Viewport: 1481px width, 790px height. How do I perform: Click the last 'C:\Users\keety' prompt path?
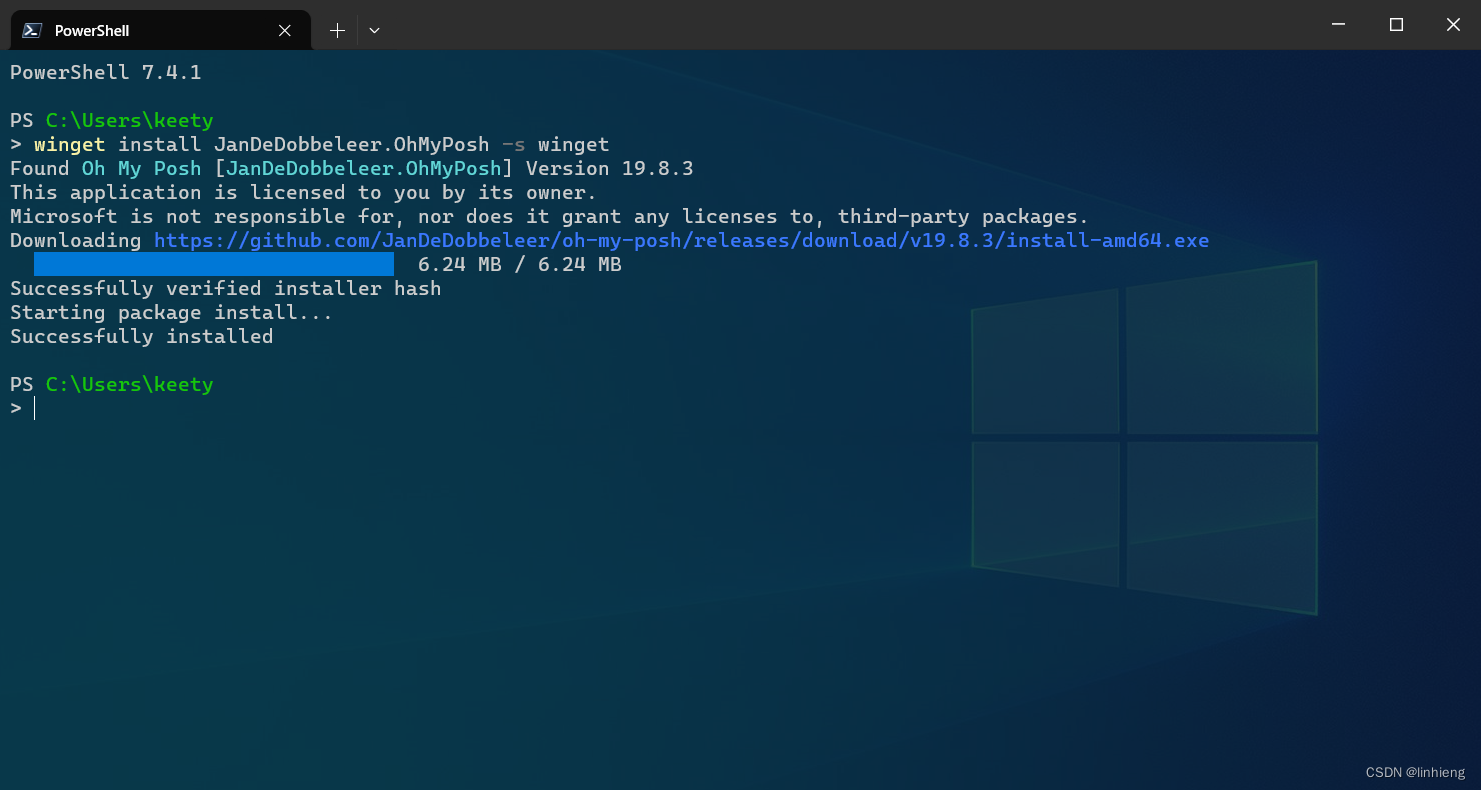130,384
